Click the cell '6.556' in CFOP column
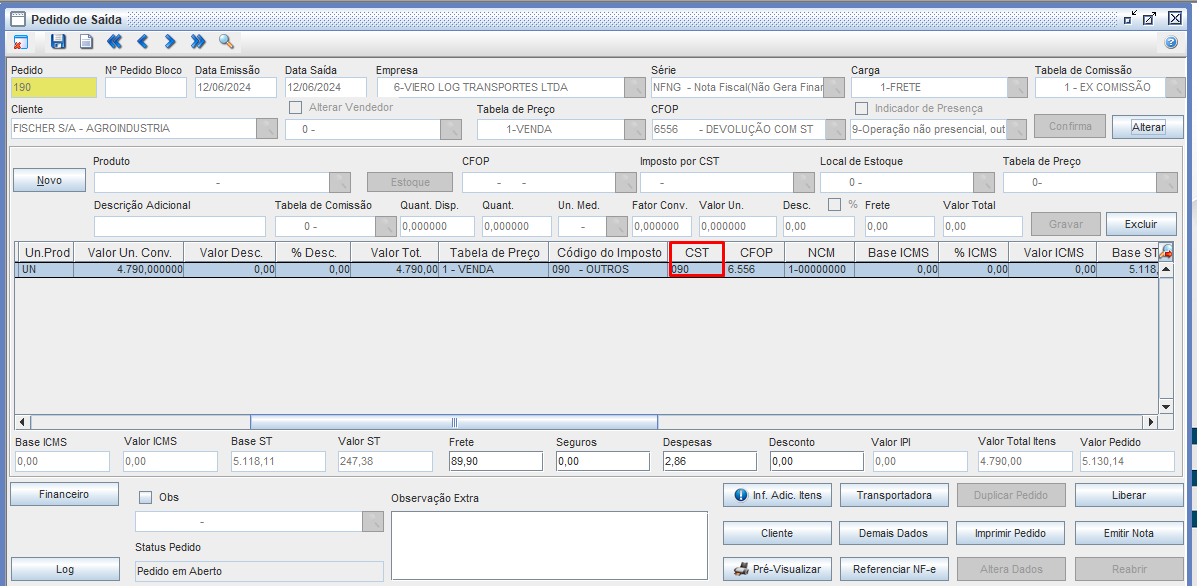Screen dimensions: 1197x586 tap(754, 269)
